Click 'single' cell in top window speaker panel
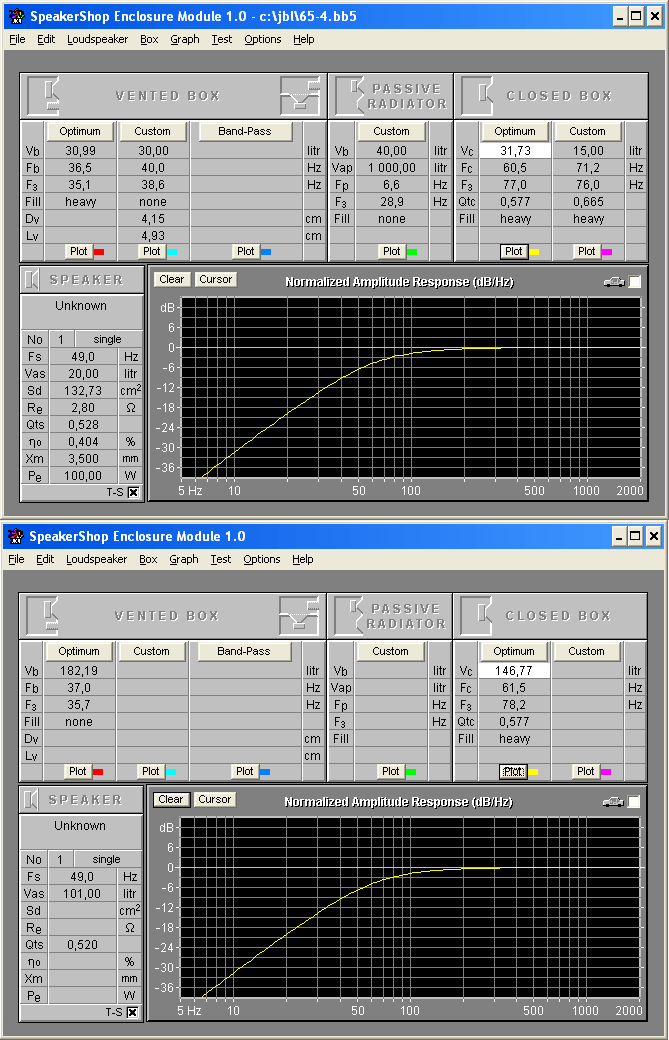The image size is (669, 1040). pyautogui.click(x=107, y=340)
